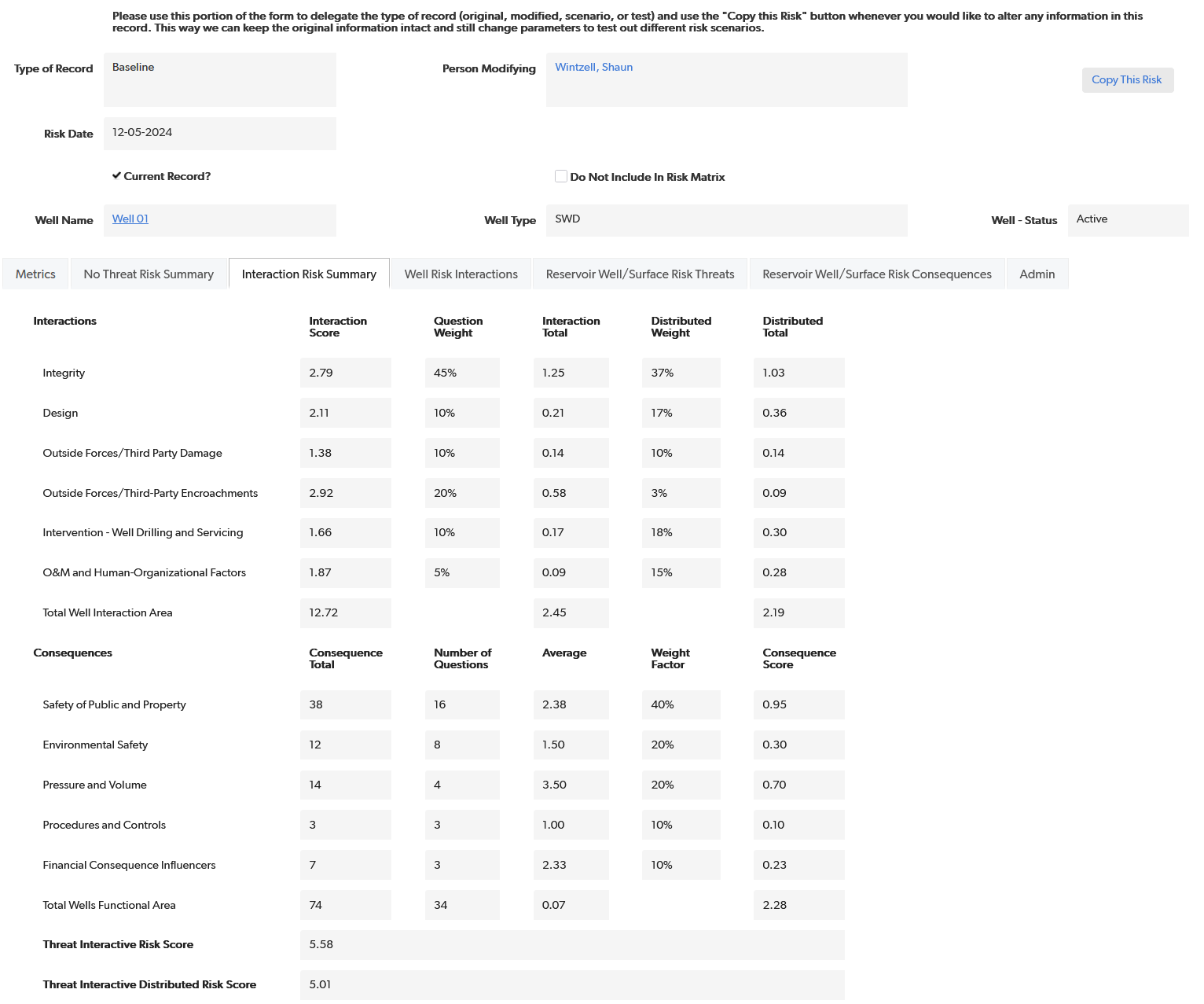The image size is (1204, 1004).
Task: Toggle the Current Record checkbox
Action: click(116, 176)
